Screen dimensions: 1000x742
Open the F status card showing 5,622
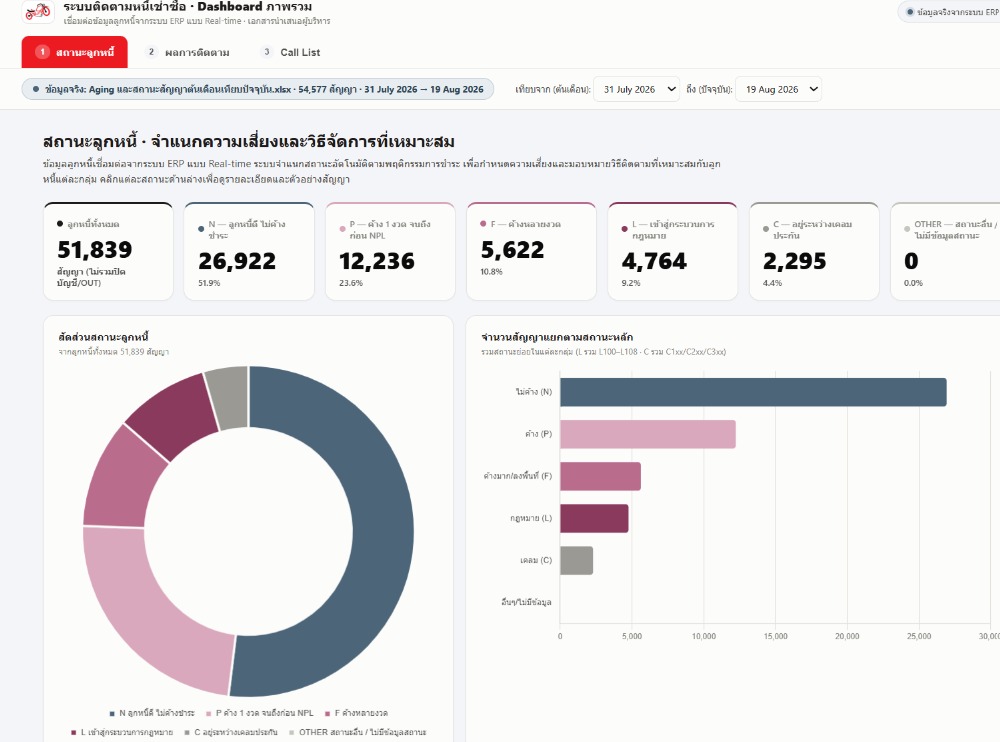[532, 251]
